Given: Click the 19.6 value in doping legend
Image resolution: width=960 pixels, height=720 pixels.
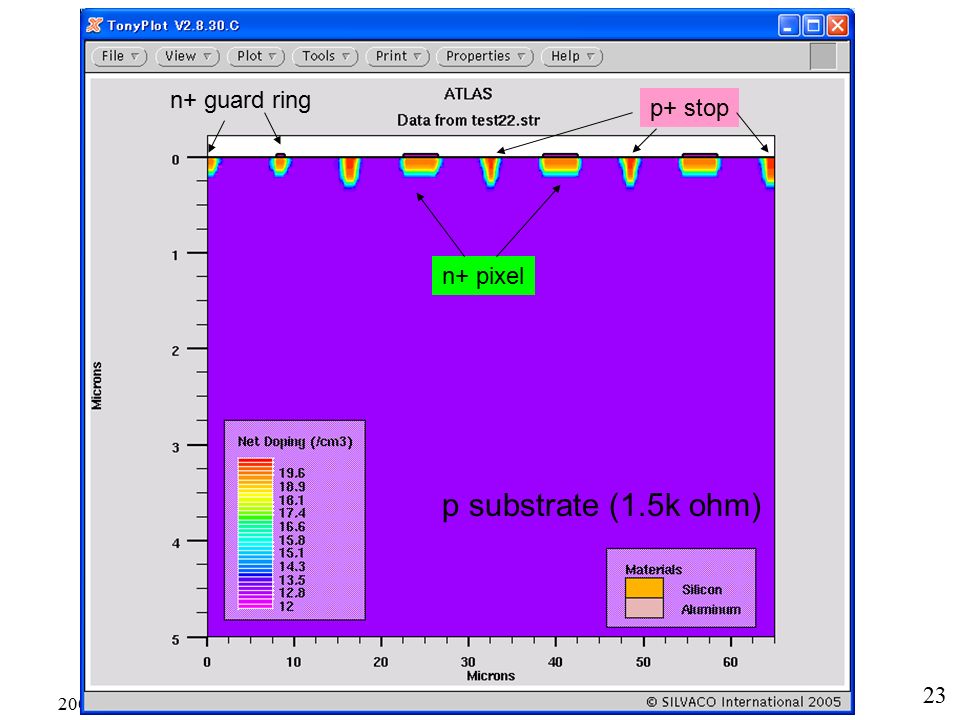Looking at the screenshot, I should tap(291, 473).
